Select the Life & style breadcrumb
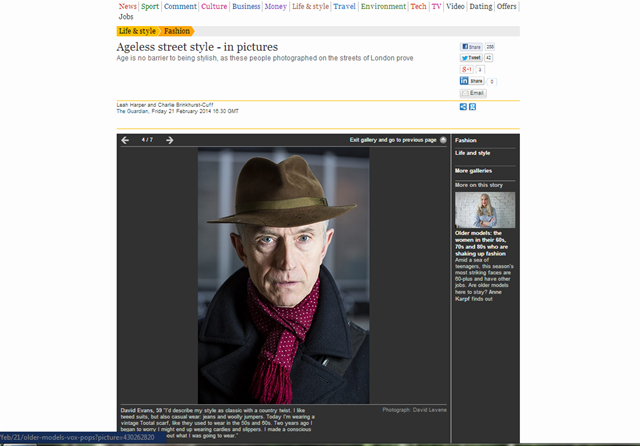This screenshot has width=640, height=446. 138,31
